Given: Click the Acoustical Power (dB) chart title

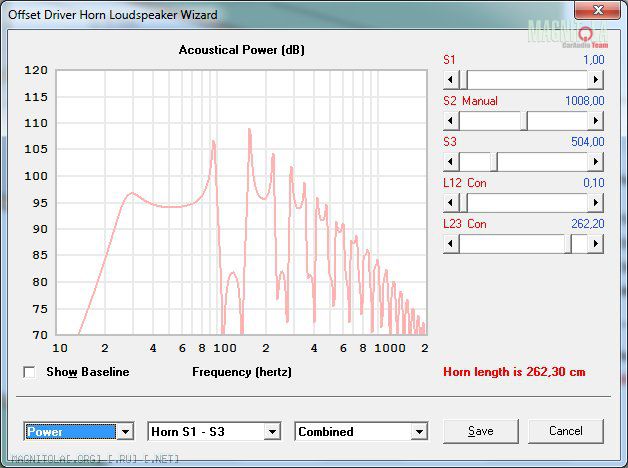Looking at the screenshot, I should pos(242,50).
